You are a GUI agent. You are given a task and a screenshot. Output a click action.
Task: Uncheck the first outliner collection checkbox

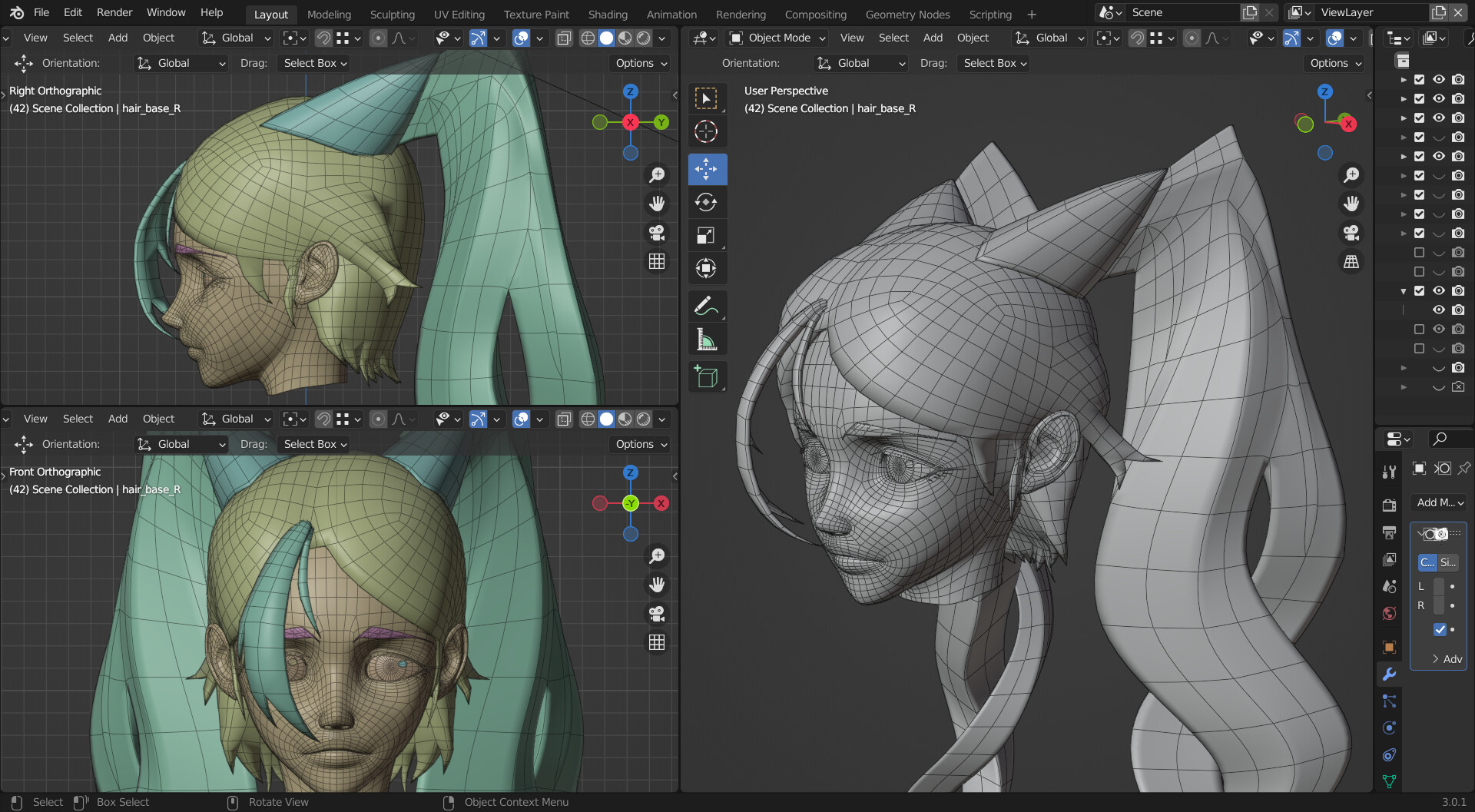[1419, 79]
